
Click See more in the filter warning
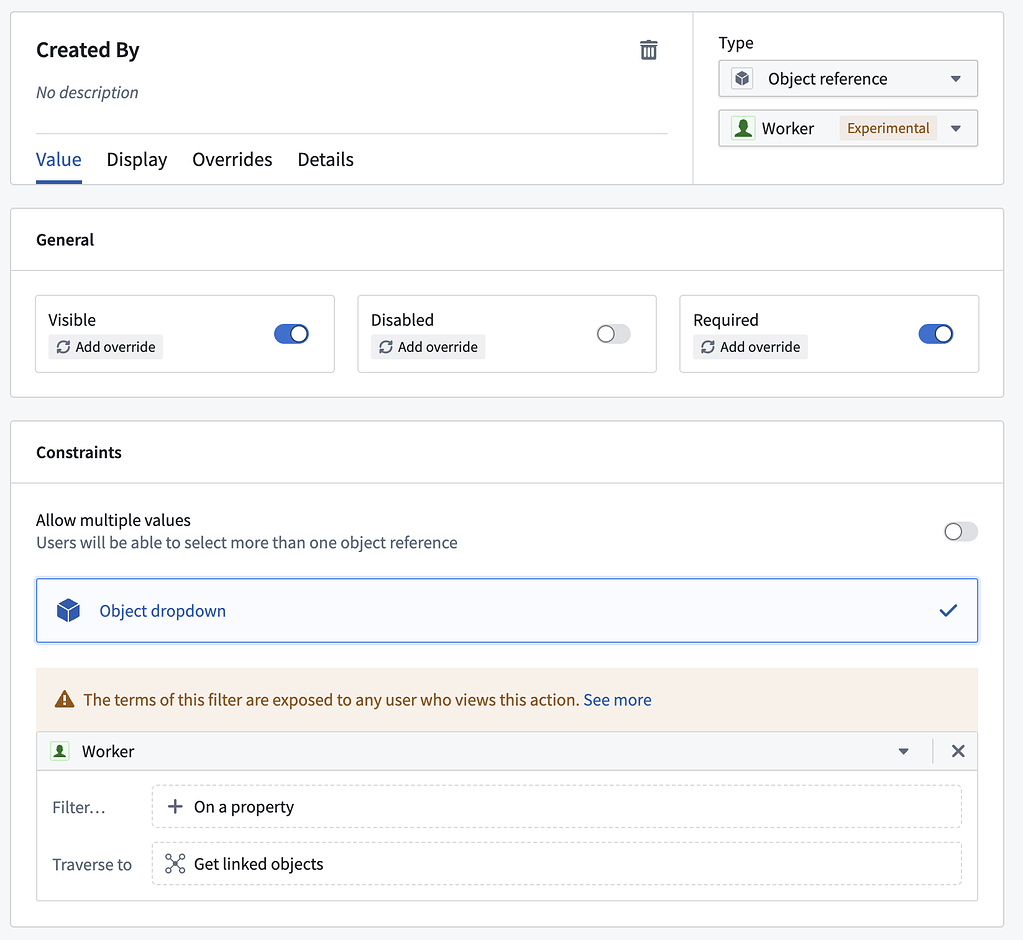tap(617, 700)
